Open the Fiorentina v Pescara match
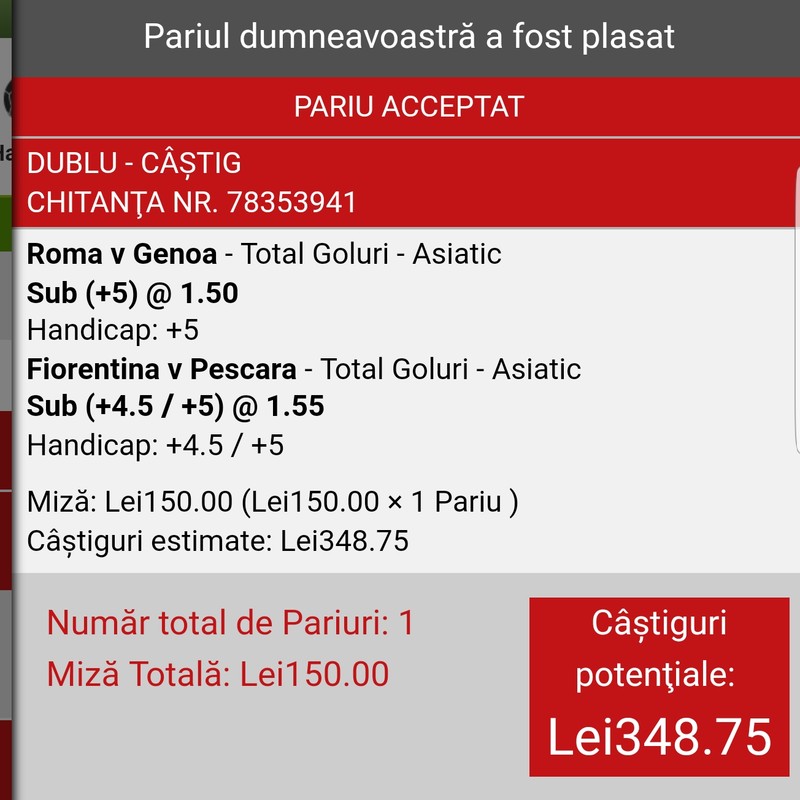 [x=162, y=369]
